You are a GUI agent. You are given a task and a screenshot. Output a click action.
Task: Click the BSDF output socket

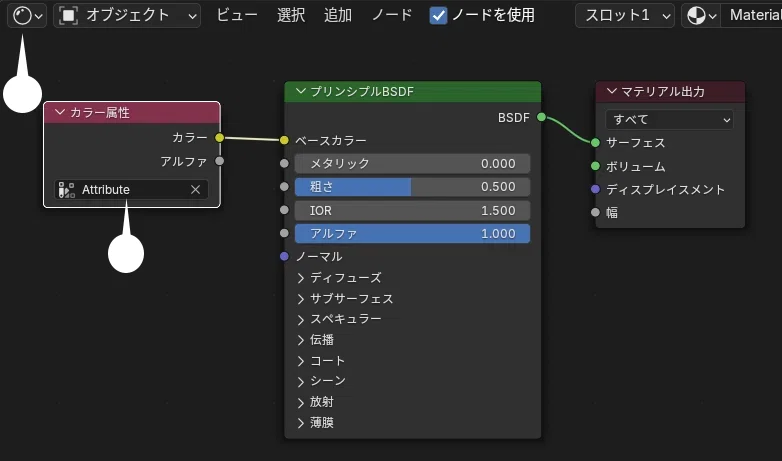[x=542, y=117]
